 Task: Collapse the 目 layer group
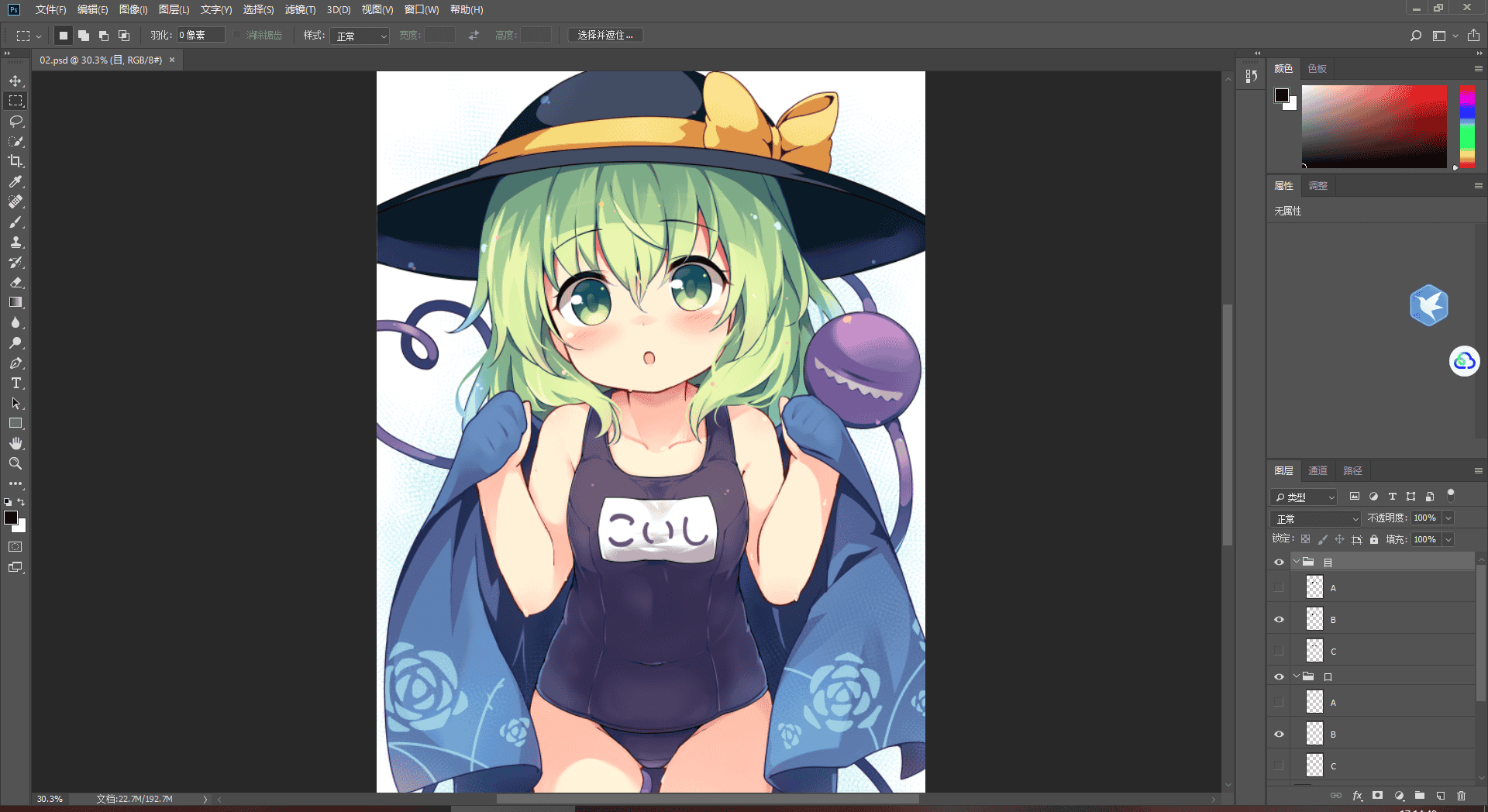[1296, 562]
